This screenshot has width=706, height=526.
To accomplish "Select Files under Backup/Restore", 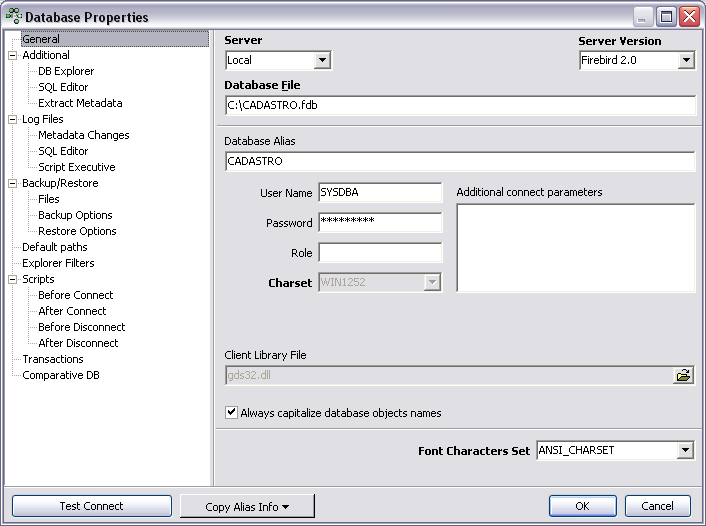I will [x=49, y=199].
